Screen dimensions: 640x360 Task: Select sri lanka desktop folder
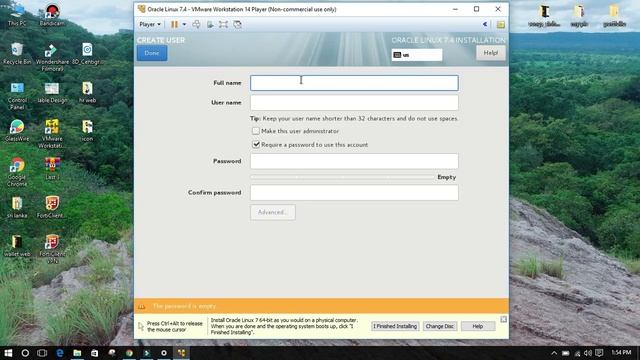(17, 207)
